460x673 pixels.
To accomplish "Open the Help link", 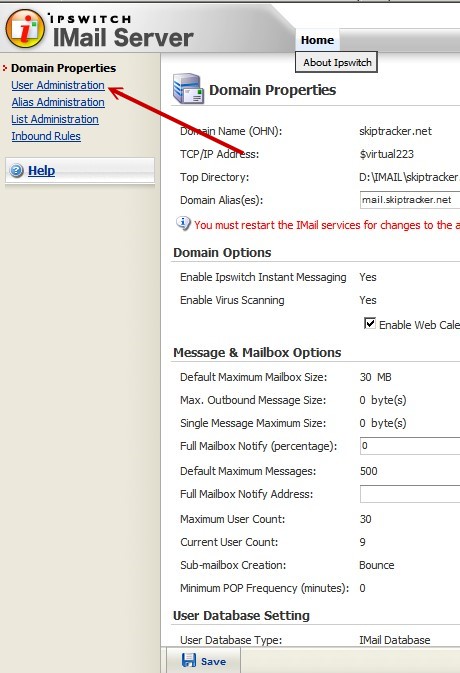I will coord(41,170).
